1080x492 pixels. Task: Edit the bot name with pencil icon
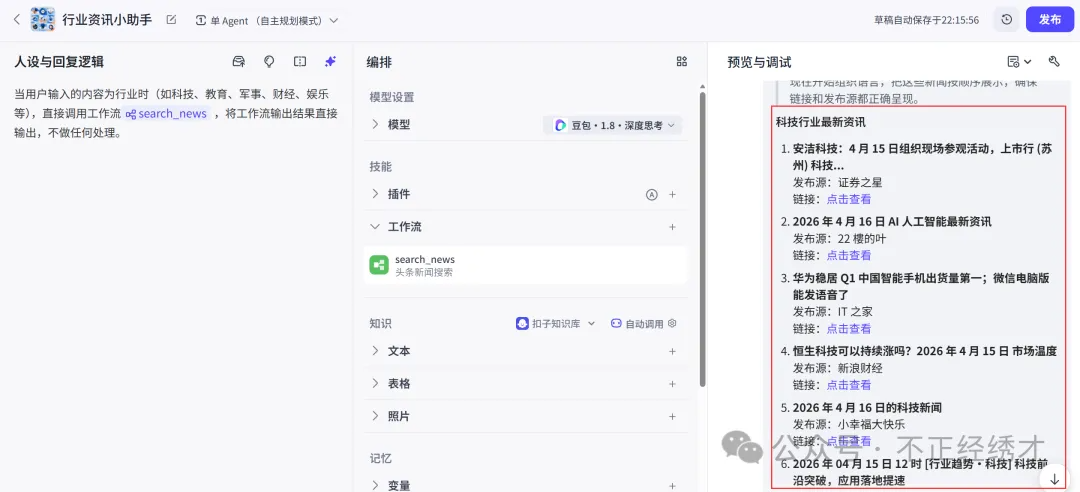point(172,20)
